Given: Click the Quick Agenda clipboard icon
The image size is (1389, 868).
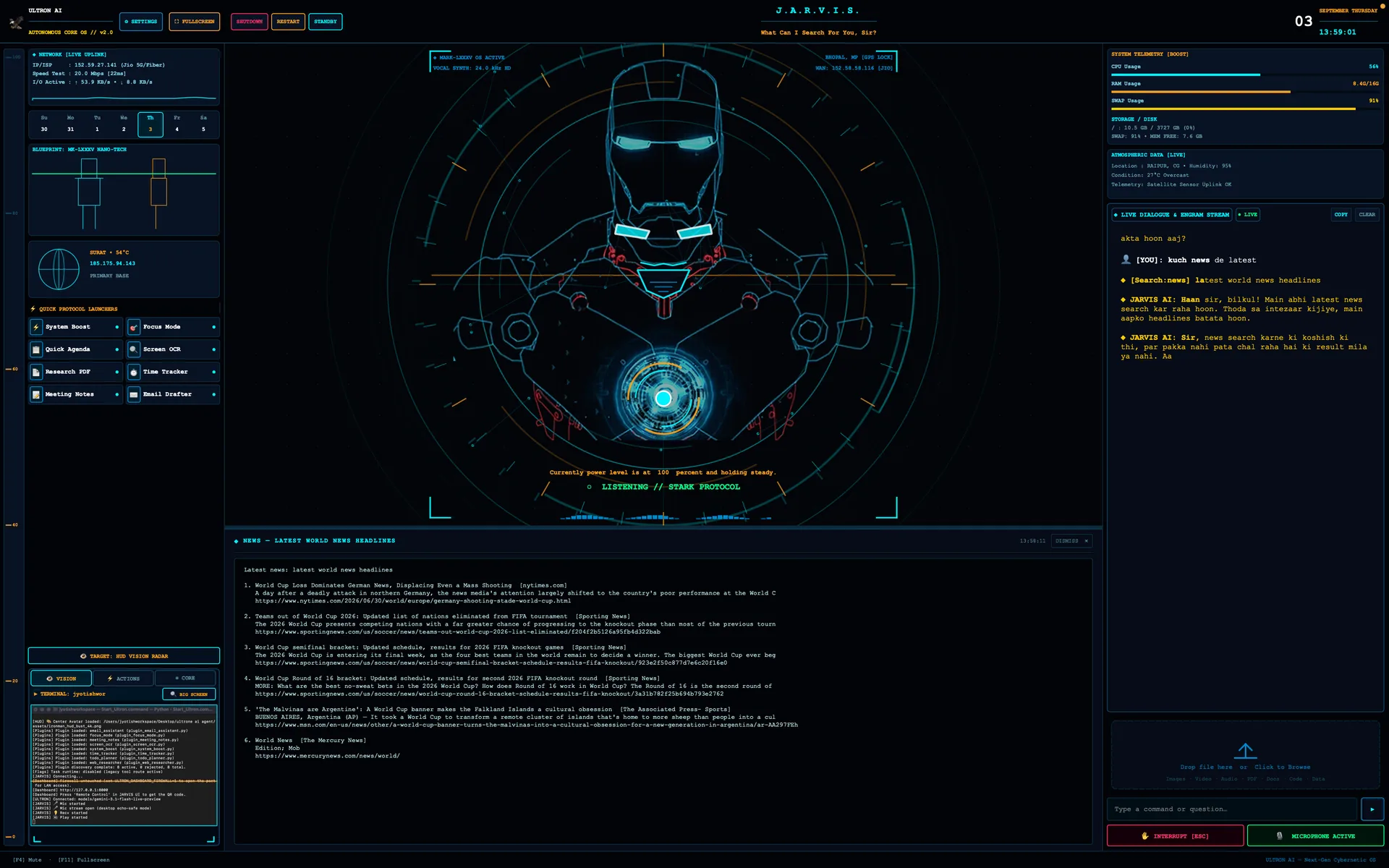Looking at the screenshot, I should [36, 349].
